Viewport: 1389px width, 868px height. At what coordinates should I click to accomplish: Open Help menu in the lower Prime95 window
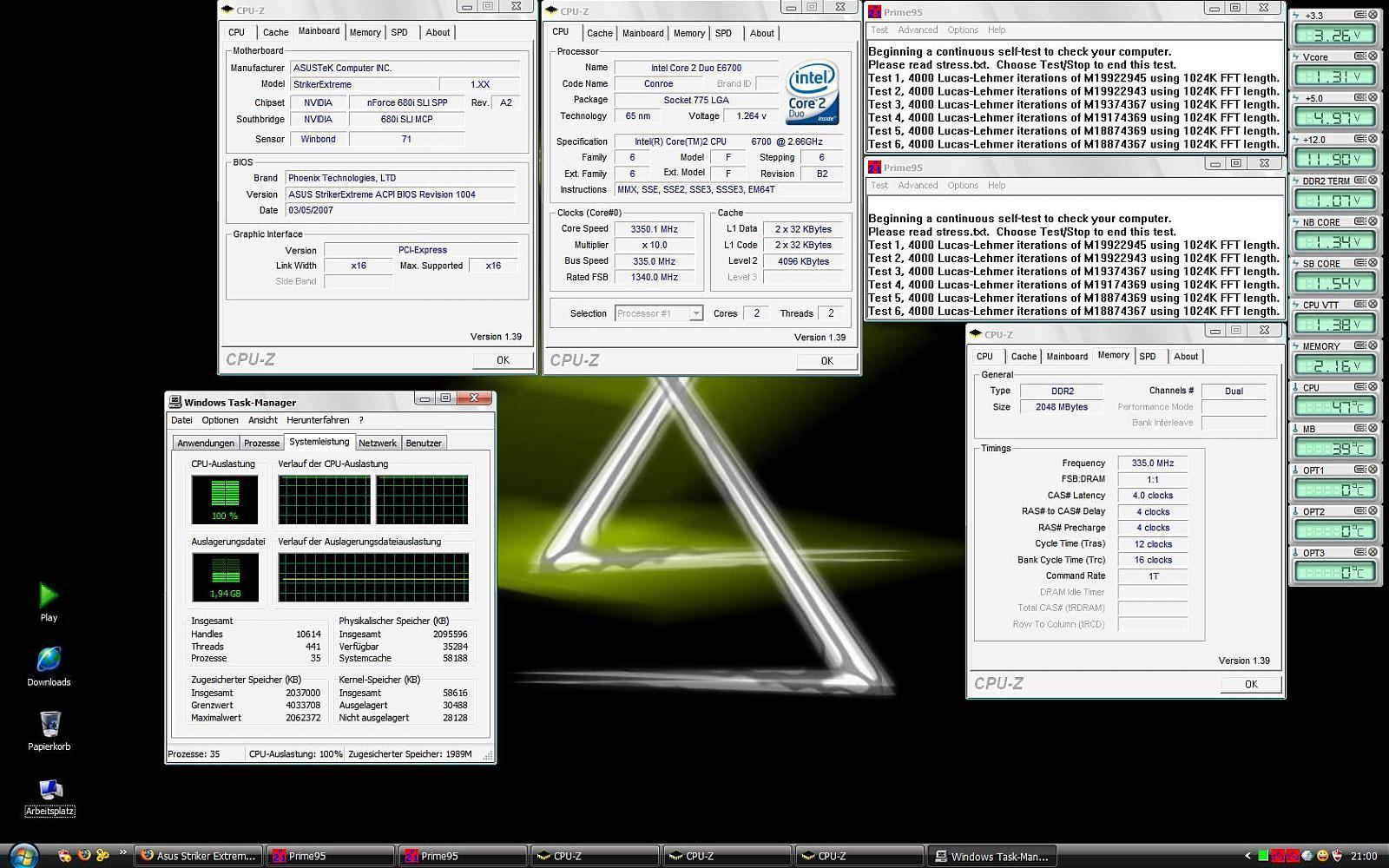coord(997,185)
